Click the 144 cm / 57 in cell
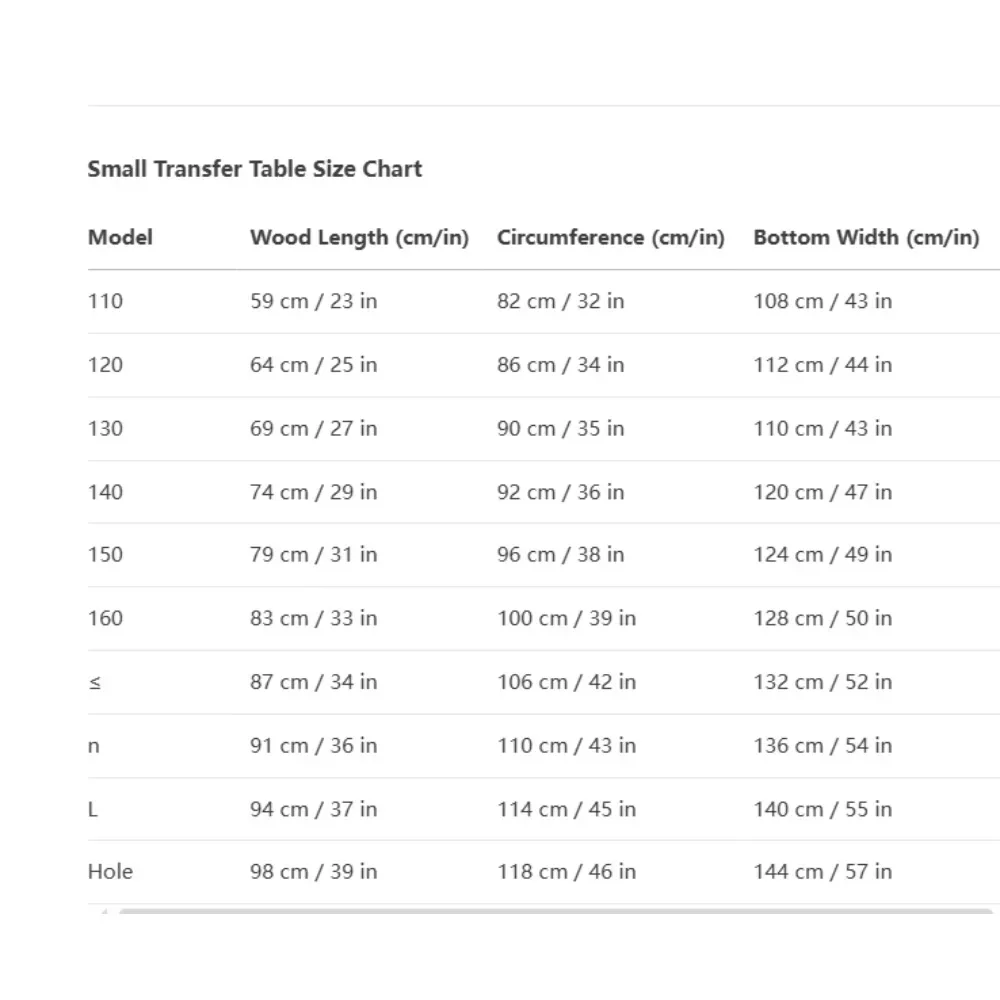This screenshot has height=1000, width=1000. coord(822,872)
